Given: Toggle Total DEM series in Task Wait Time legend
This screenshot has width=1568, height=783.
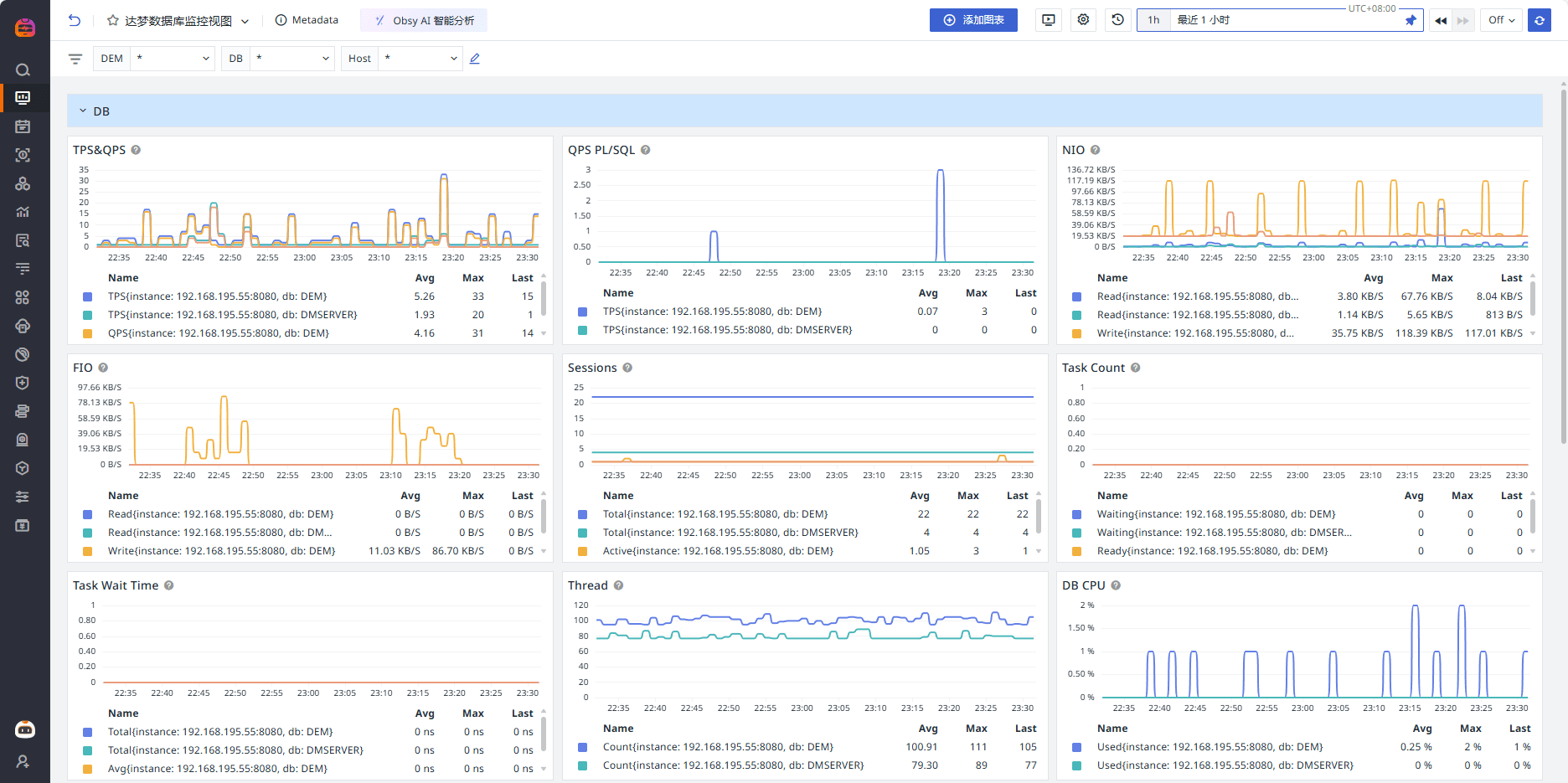Looking at the screenshot, I should pos(220,732).
